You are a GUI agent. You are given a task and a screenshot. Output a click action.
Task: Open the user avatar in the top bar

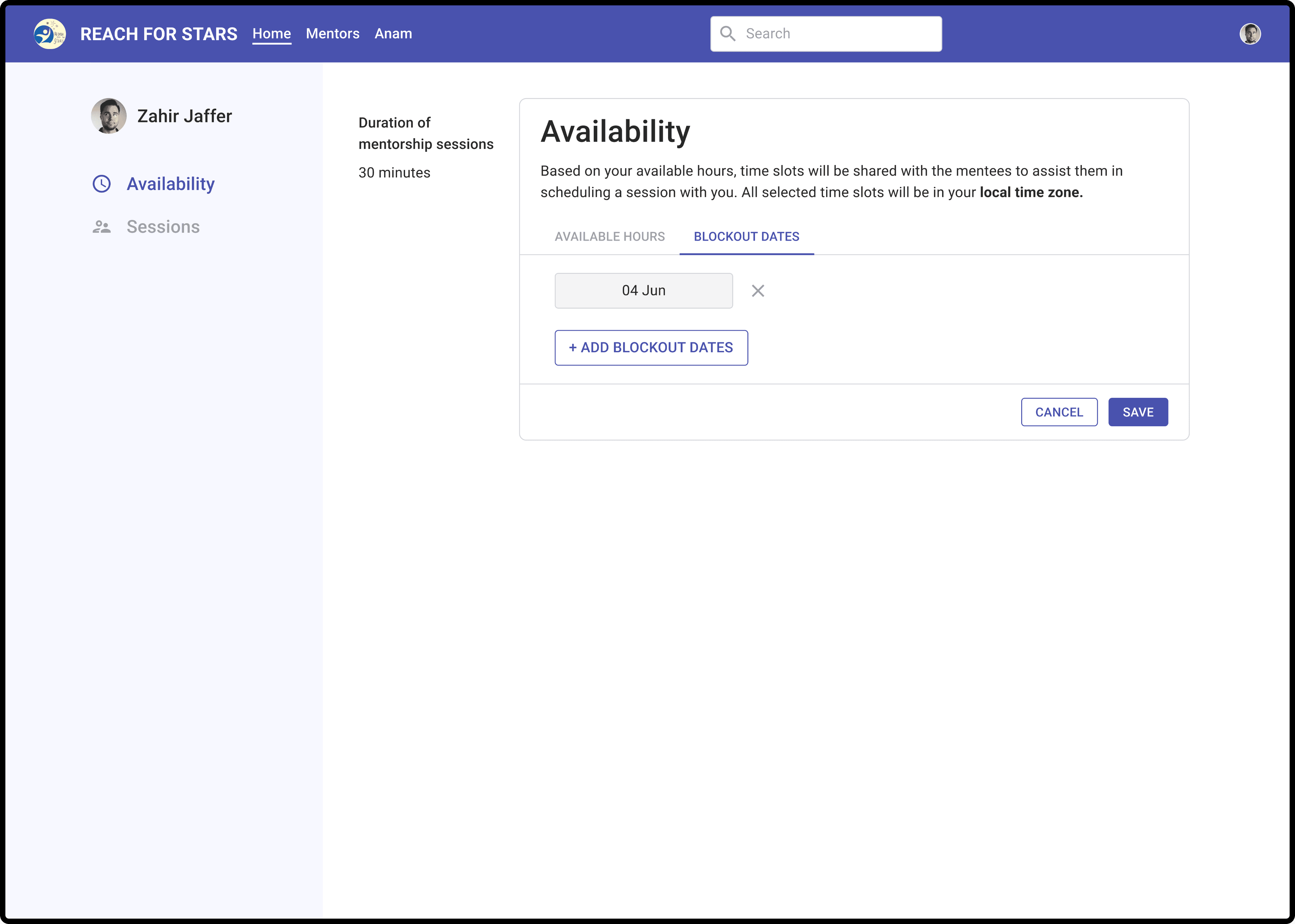[1249, 34]
